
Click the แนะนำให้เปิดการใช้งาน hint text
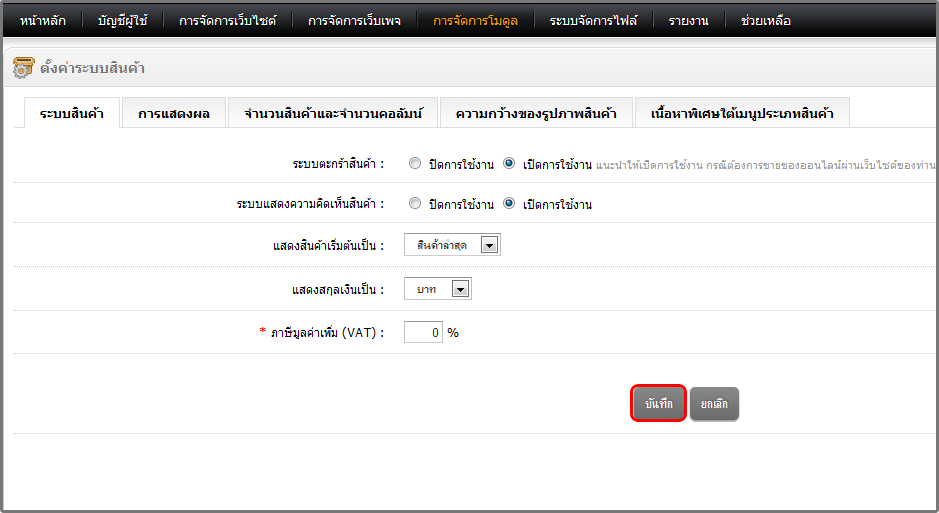tap(765, 165)
